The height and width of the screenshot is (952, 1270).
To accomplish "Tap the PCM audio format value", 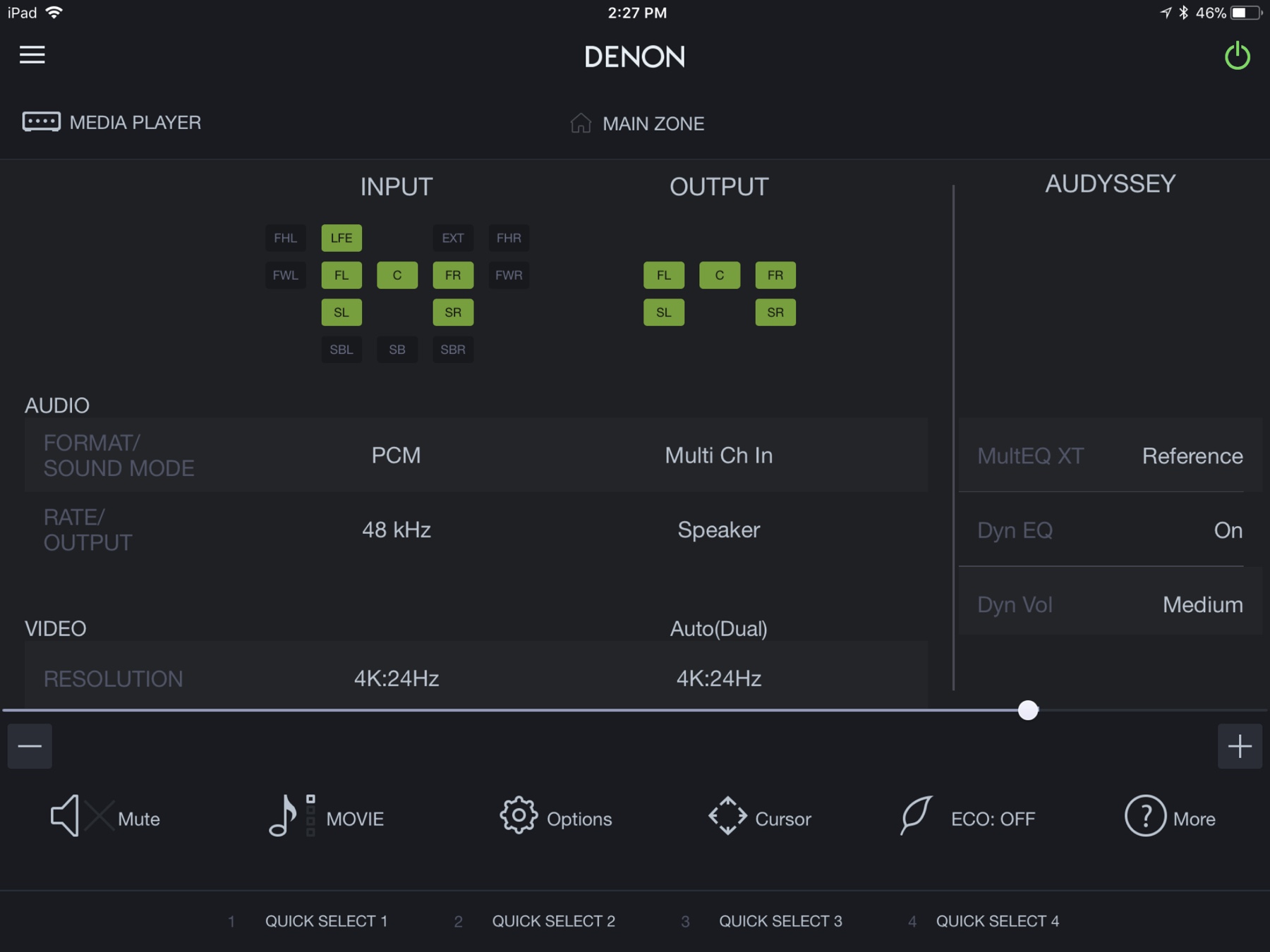I will click(x=396, y=455).
